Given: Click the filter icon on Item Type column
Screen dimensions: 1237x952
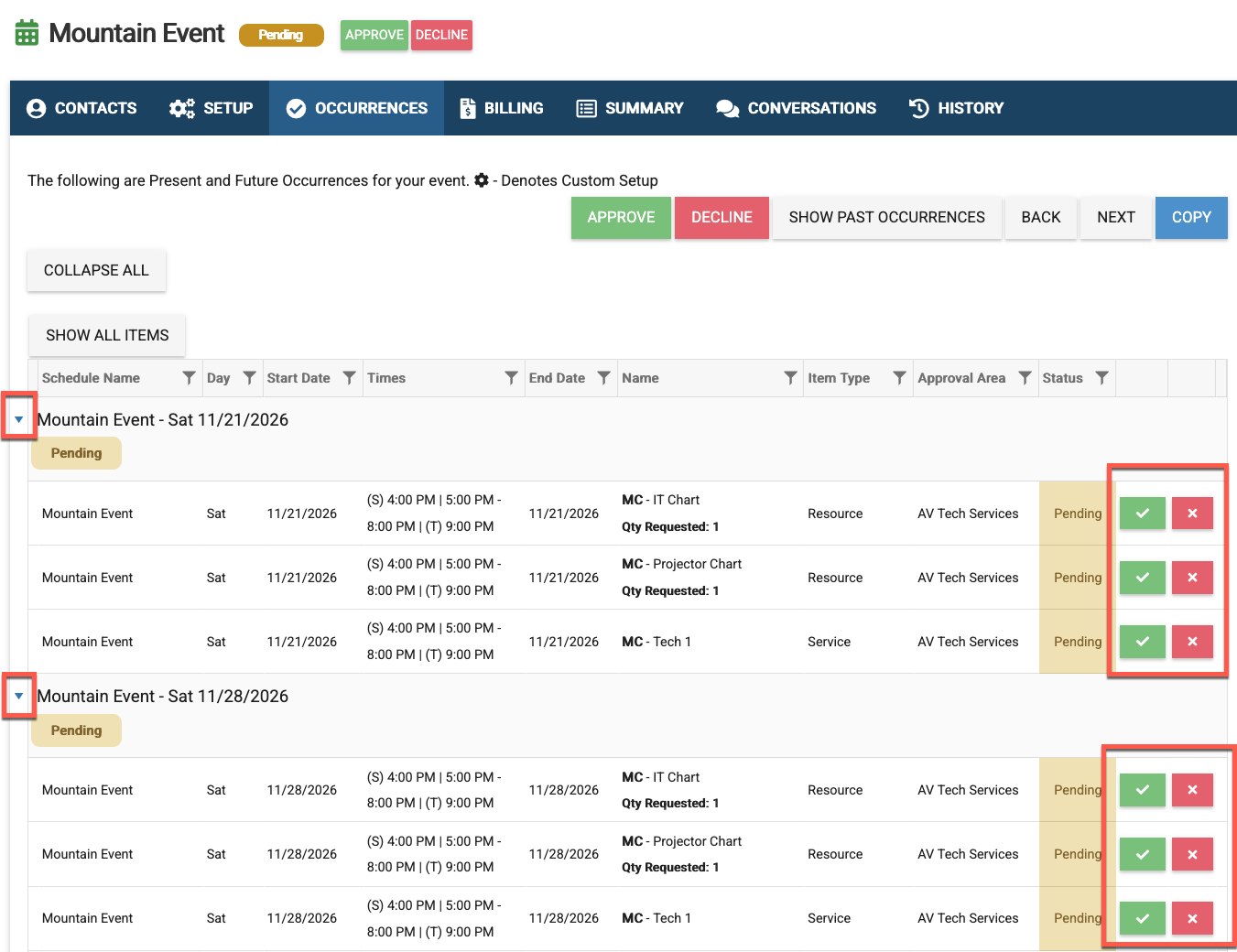Looking at the screenshot, I should (899, 378).
